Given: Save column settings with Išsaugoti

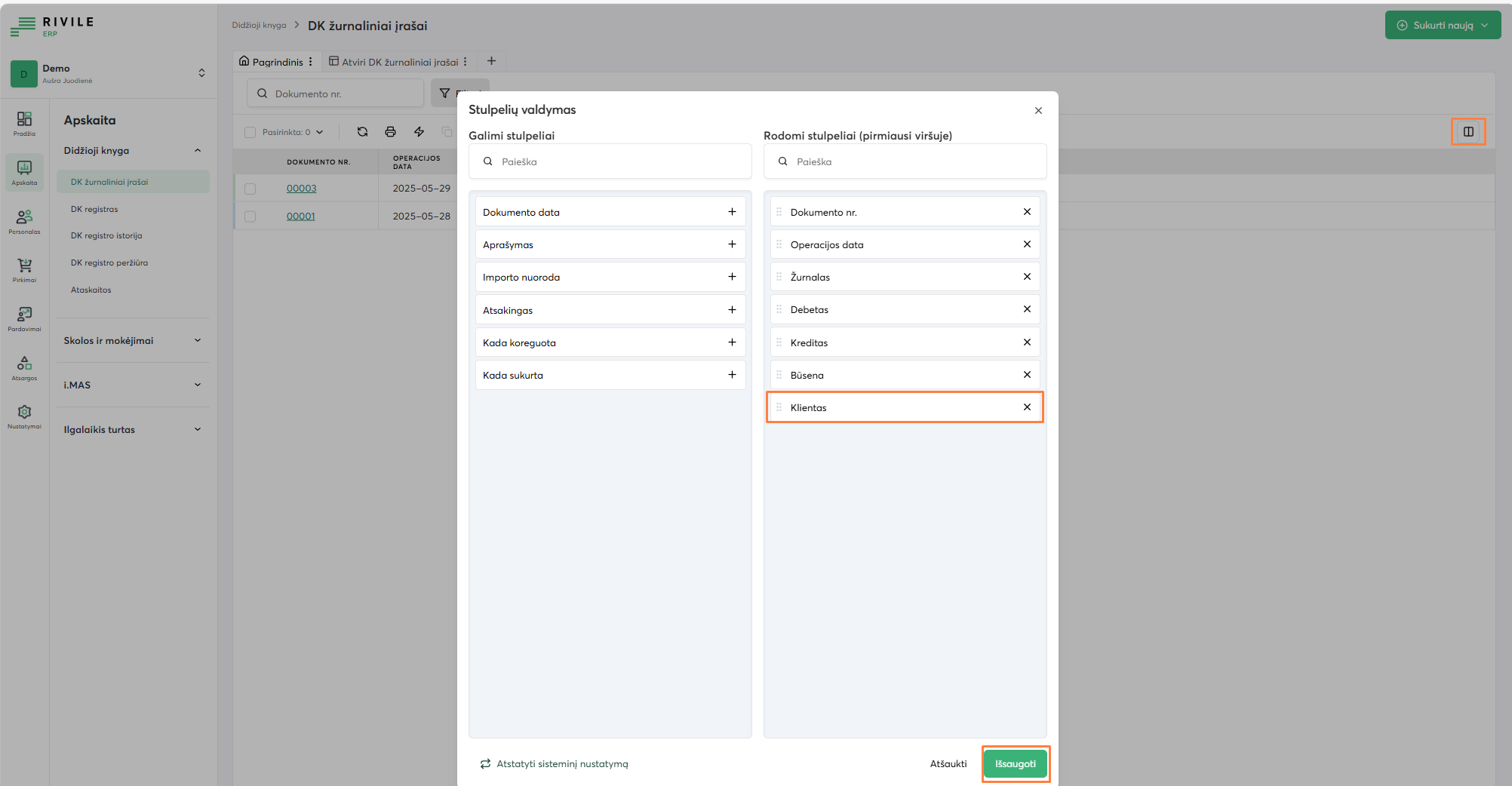Looking at the screenshot, I should pyautogui.click(x=1015, y=763).
